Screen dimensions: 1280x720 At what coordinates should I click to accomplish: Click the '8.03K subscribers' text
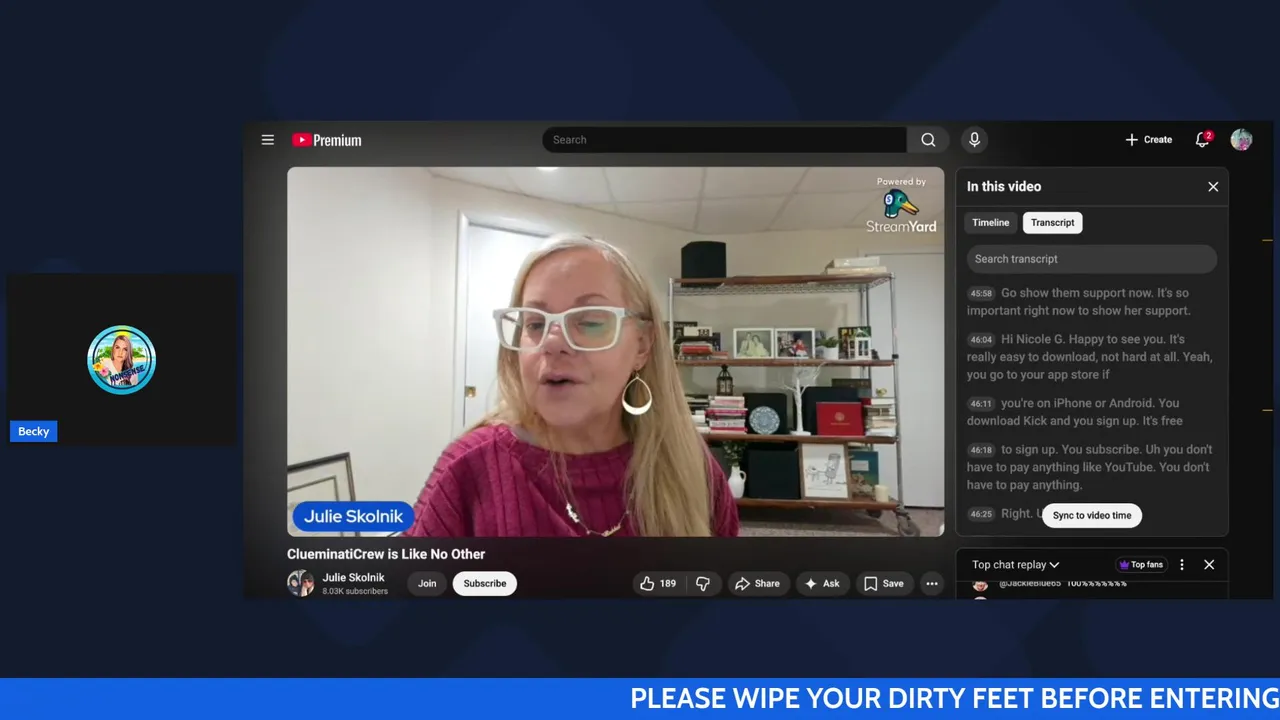355,592
